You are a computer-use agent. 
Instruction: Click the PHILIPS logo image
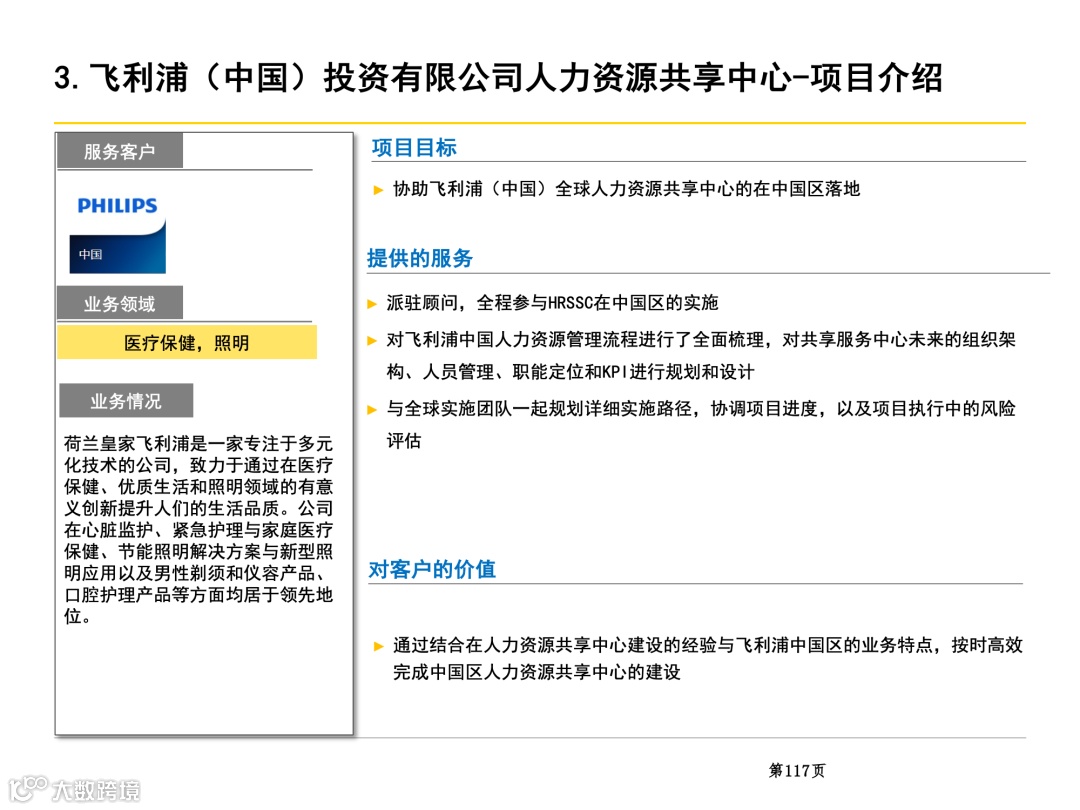(118, 233)
